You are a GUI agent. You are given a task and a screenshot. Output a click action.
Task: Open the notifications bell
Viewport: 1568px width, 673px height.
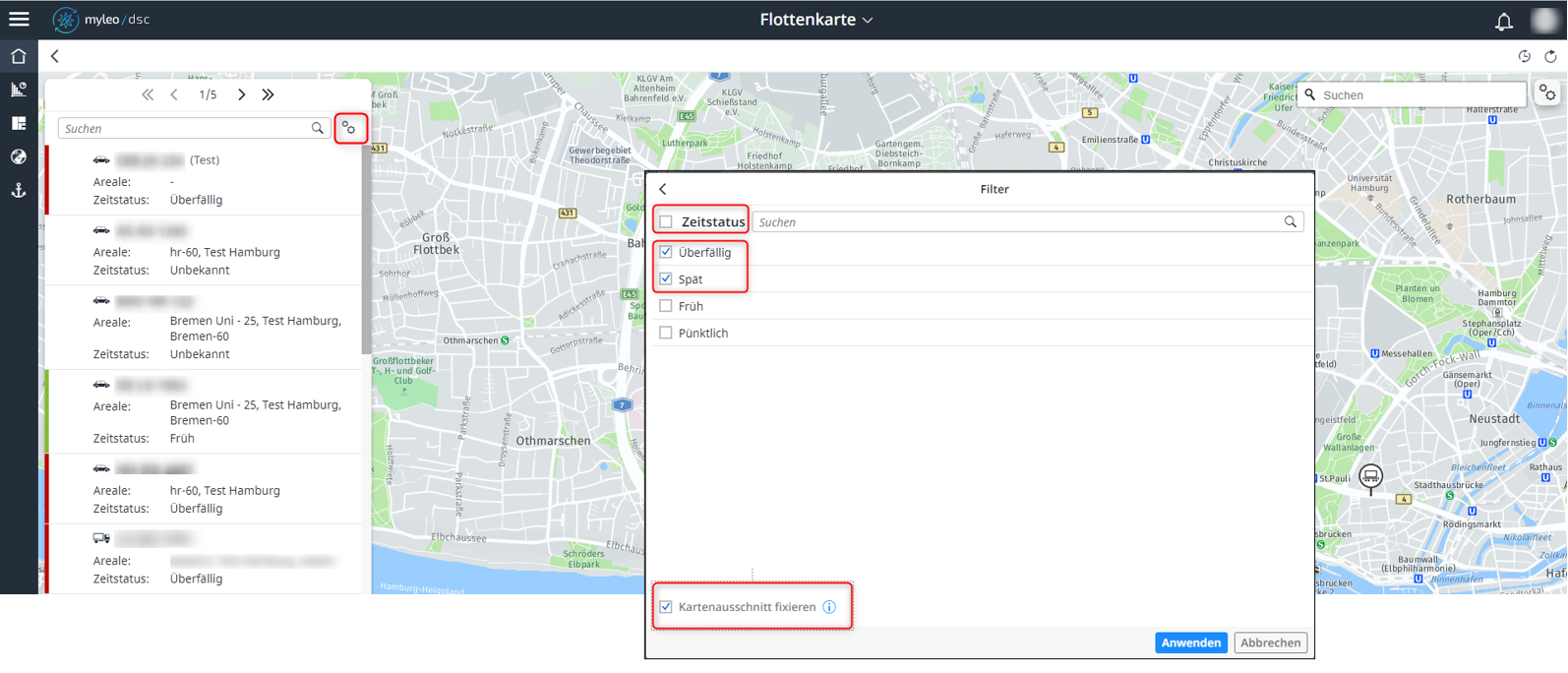[1504, 21]
